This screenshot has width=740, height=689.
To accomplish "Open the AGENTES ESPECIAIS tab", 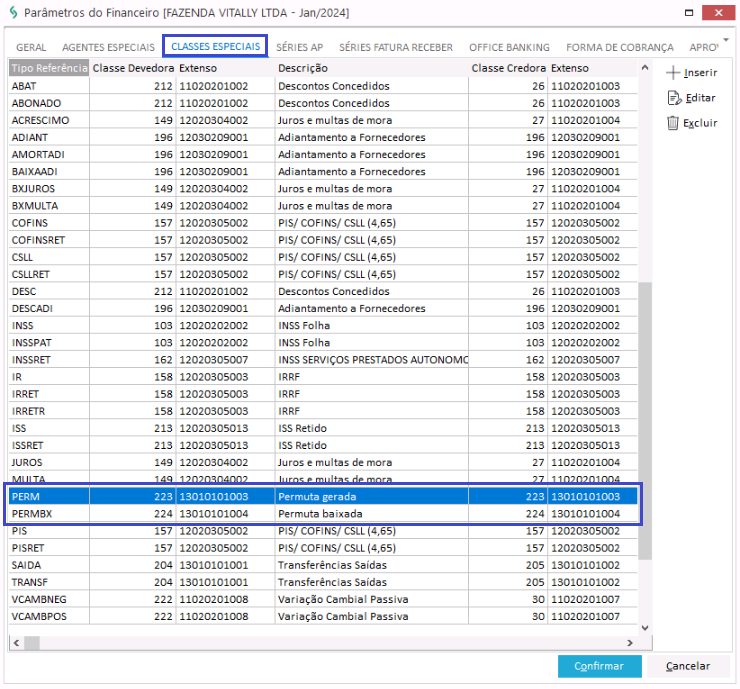I will tap(108, 47).
